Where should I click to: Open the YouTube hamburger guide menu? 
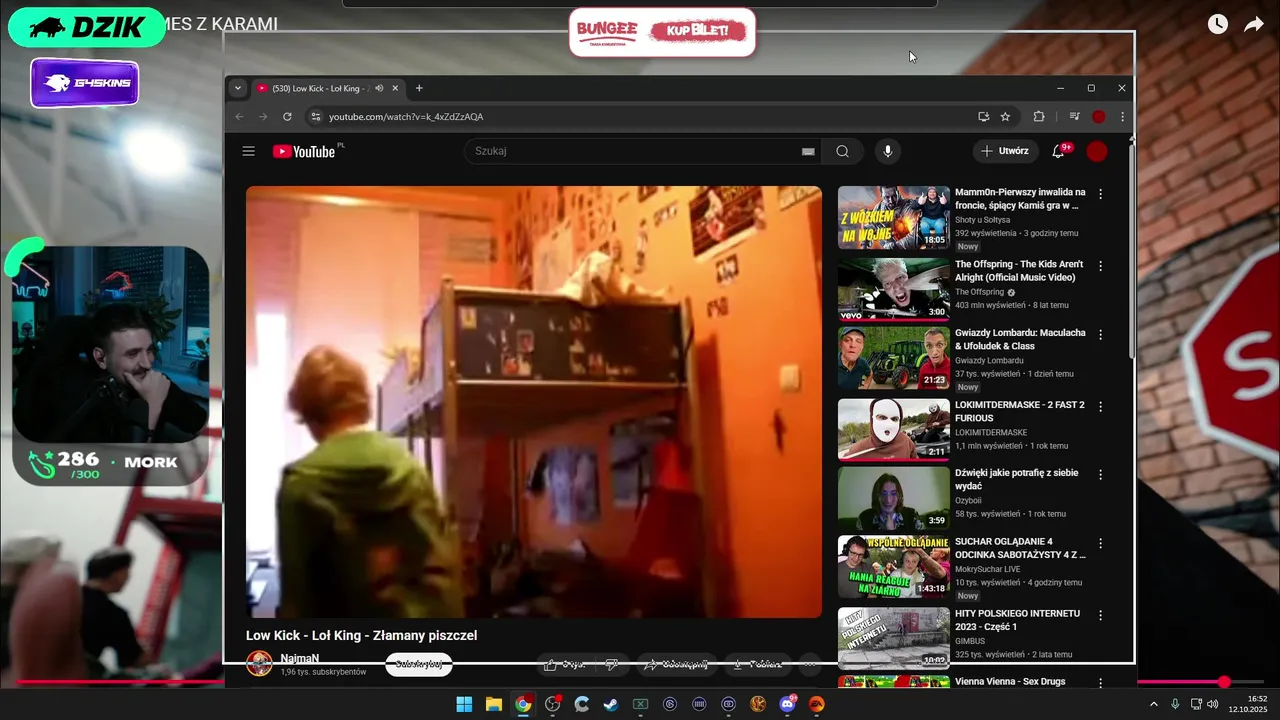[248, 151]
